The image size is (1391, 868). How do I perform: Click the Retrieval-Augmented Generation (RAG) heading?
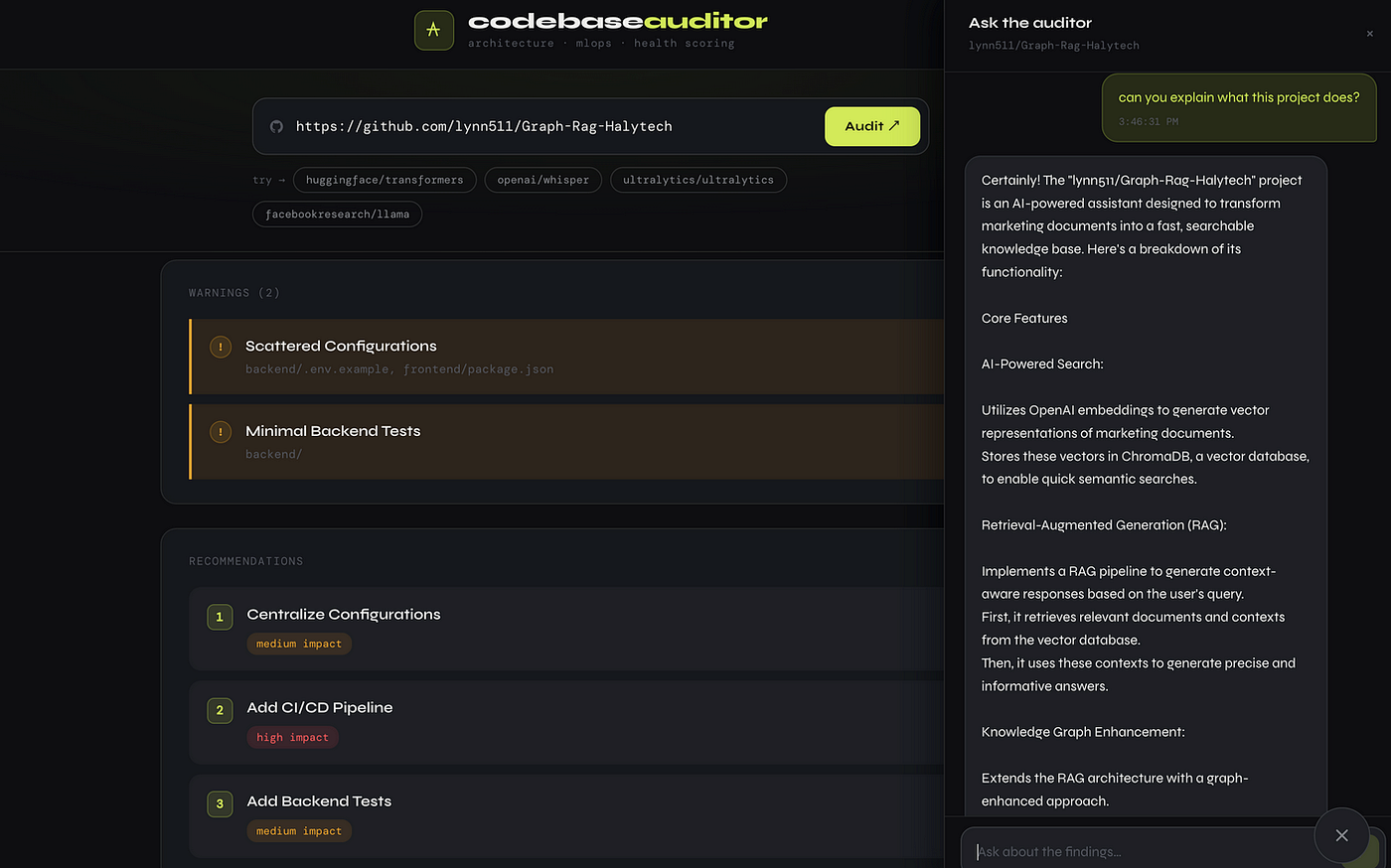(x=1104, y=525)
